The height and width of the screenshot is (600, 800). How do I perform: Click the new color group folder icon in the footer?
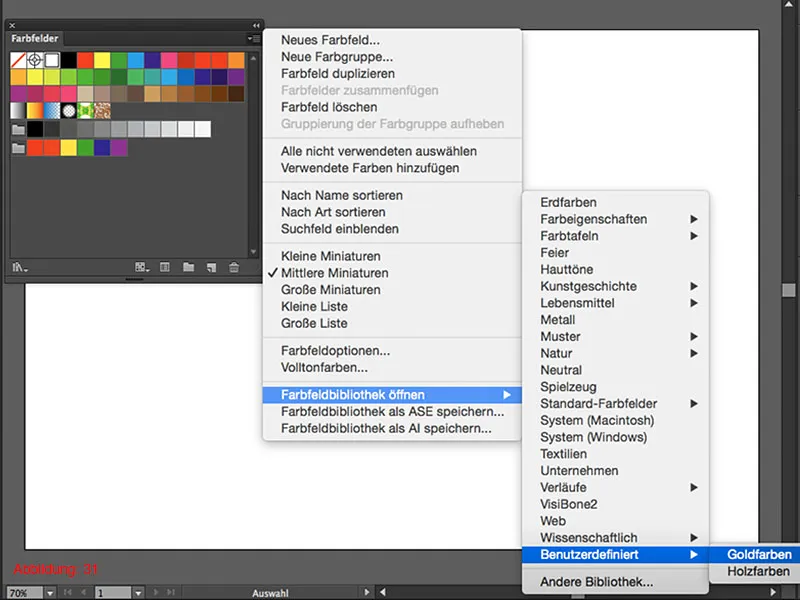tap(188, 267)
